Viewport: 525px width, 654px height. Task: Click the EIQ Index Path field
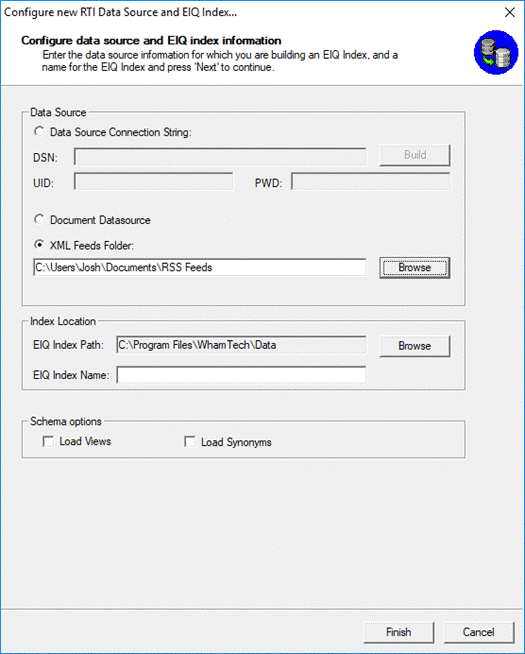[x=241, y=345]
